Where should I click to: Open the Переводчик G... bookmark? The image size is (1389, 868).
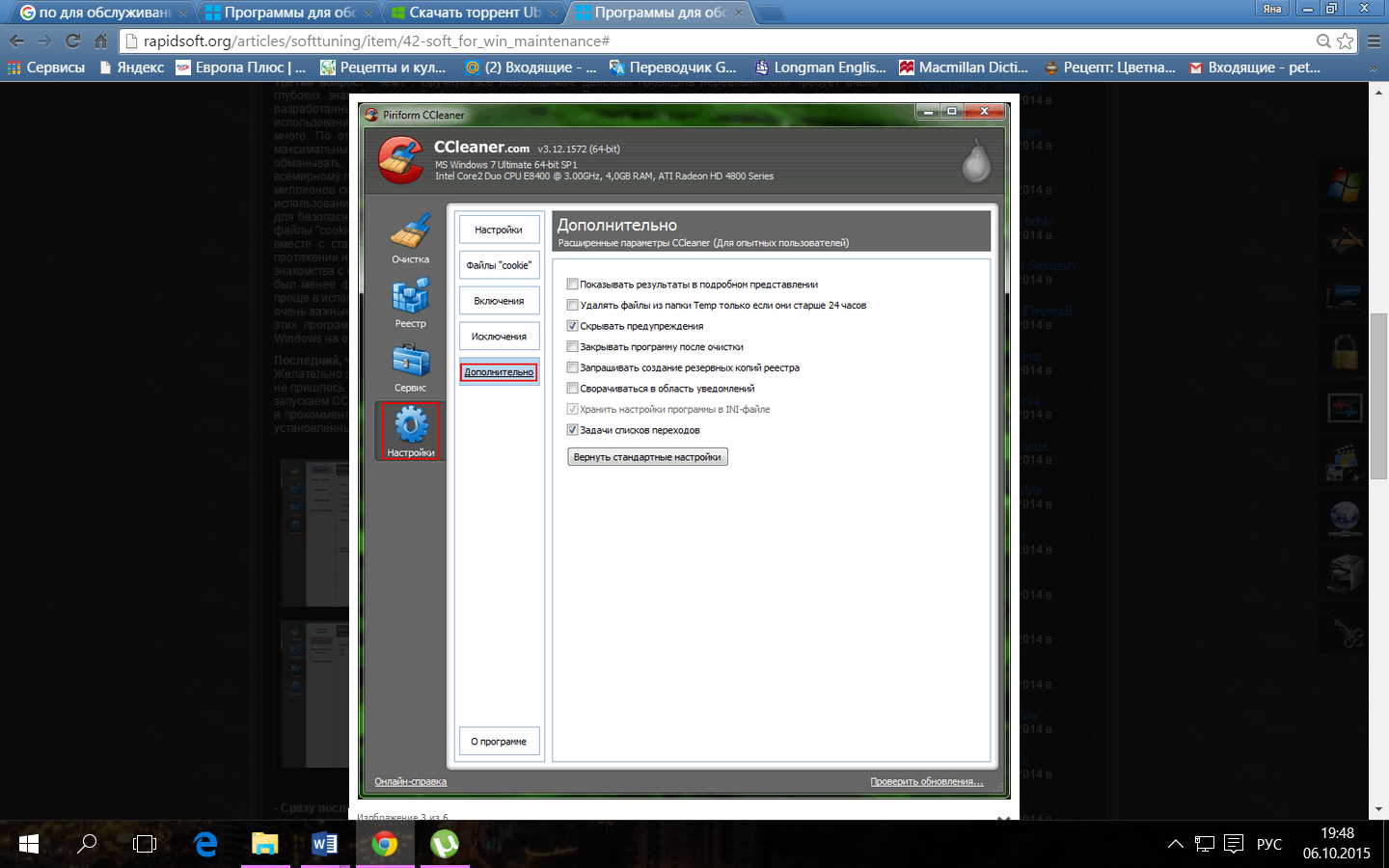coord(673,68)
